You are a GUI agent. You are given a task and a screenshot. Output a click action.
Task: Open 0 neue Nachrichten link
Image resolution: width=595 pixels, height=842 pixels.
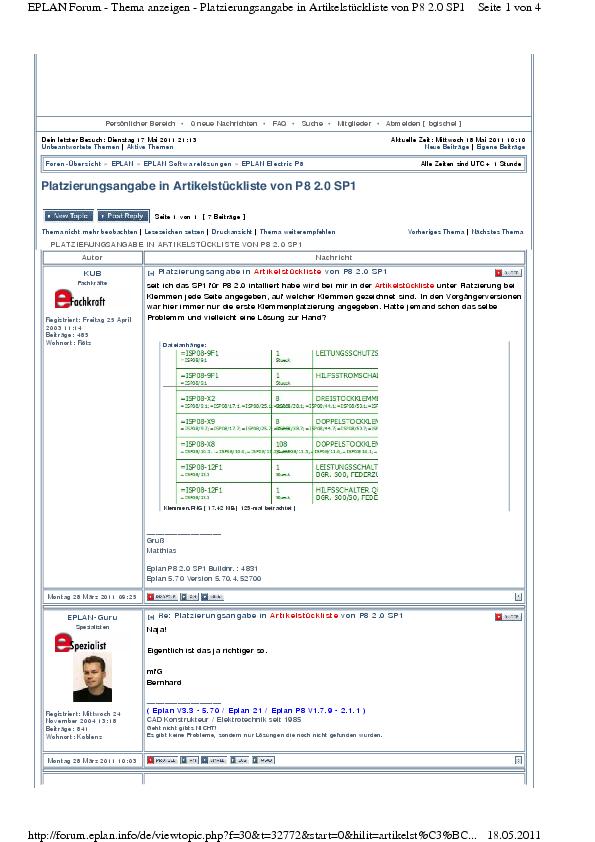click(x=223, y=124)
